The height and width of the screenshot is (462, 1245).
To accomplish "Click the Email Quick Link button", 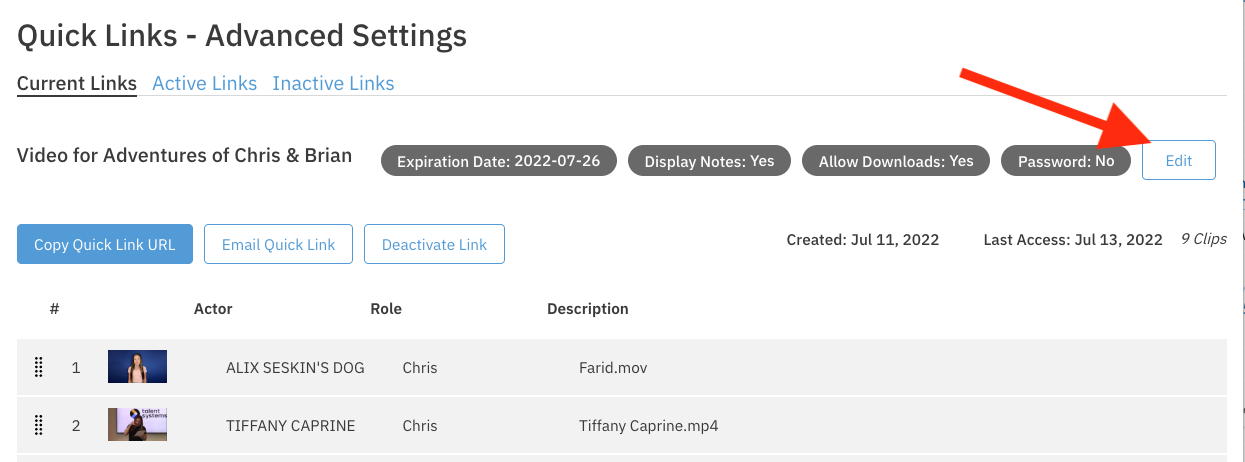I will (x=279, y=244).
